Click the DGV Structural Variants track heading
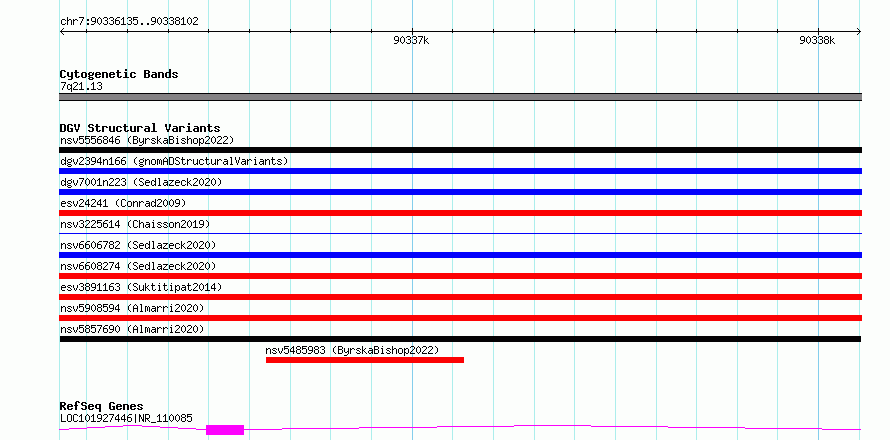890x440 pixels. pos(140,128)
